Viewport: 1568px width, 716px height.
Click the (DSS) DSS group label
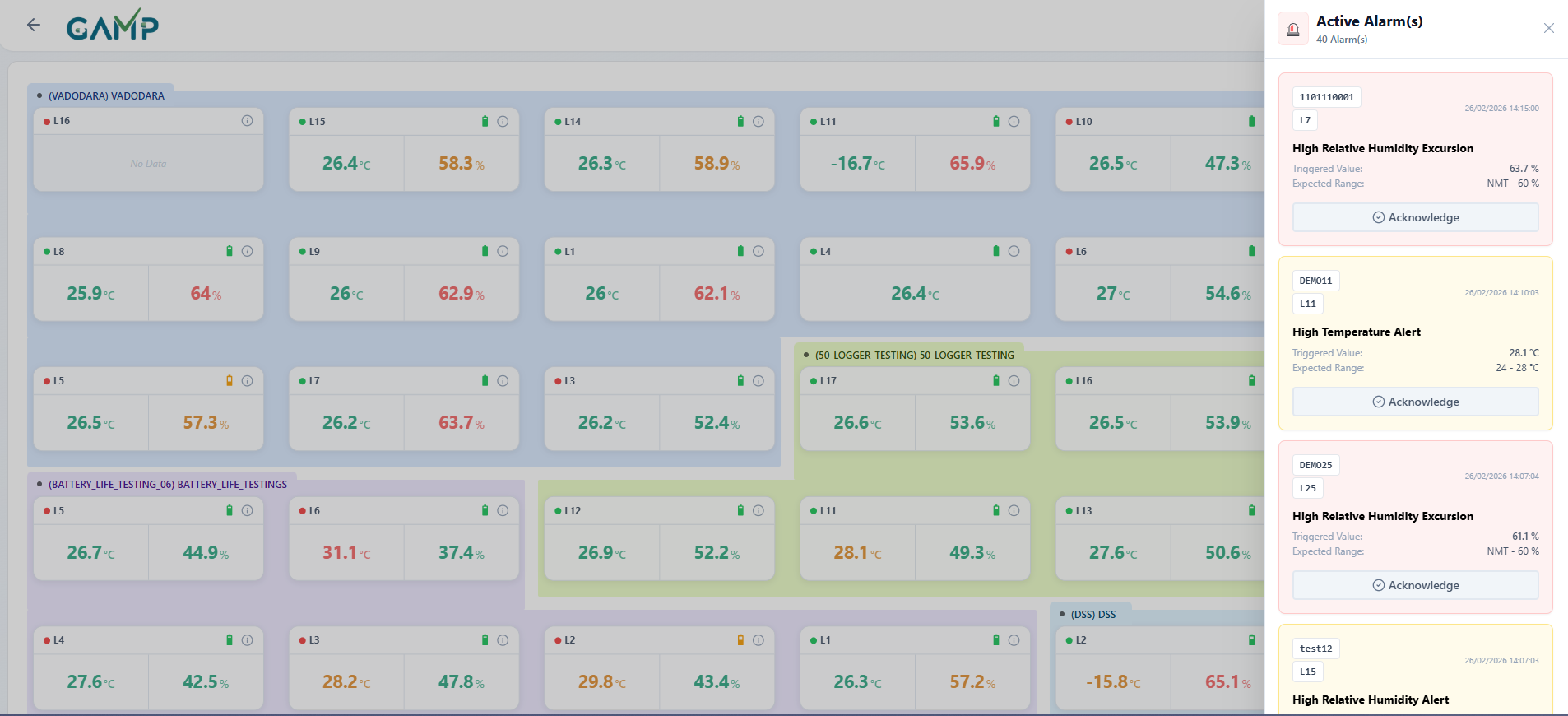click(x=1093, y=615)
